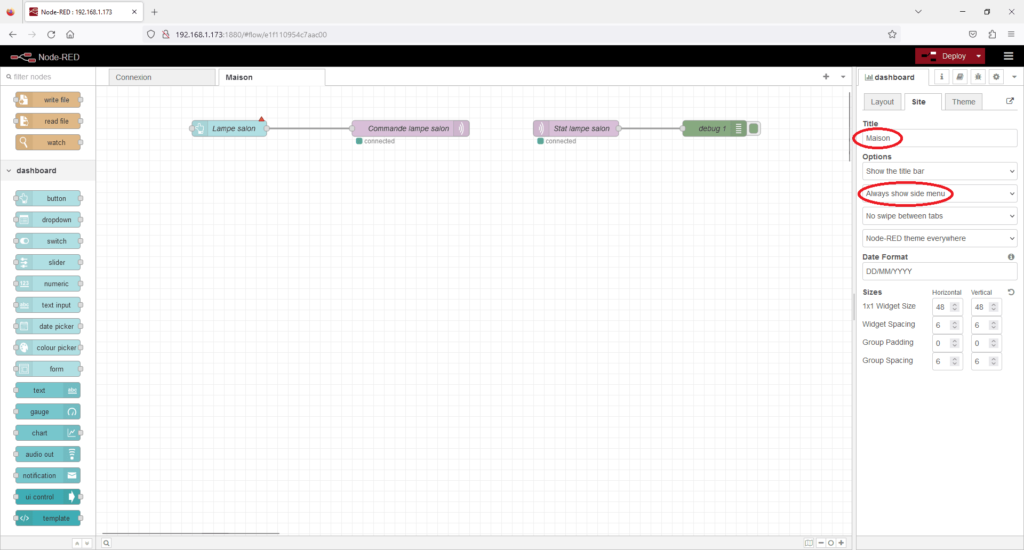Open the help book sidebar icon
Screen dimensions: 1024x550
click(x=959, y=77)
